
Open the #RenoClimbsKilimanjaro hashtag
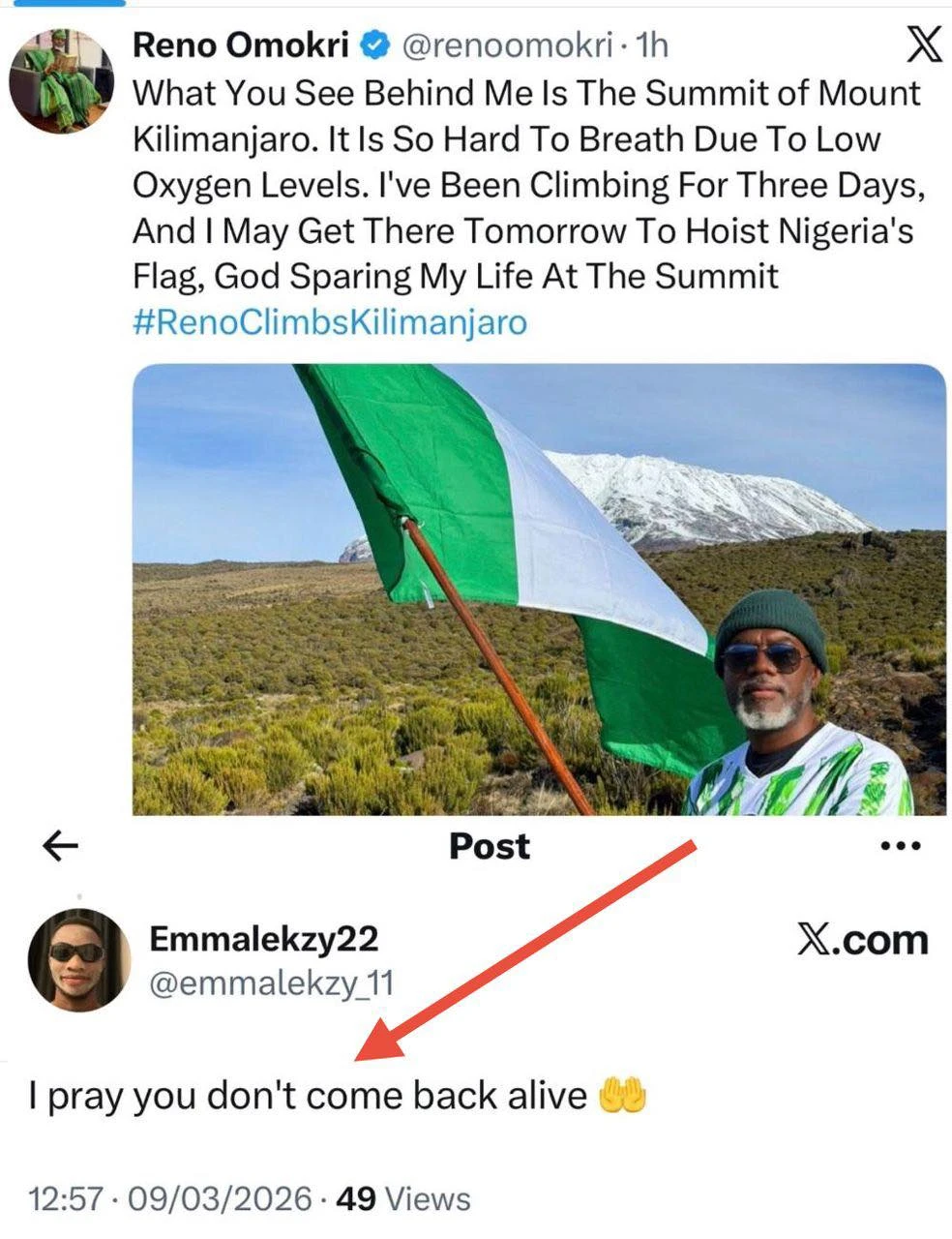329,322
